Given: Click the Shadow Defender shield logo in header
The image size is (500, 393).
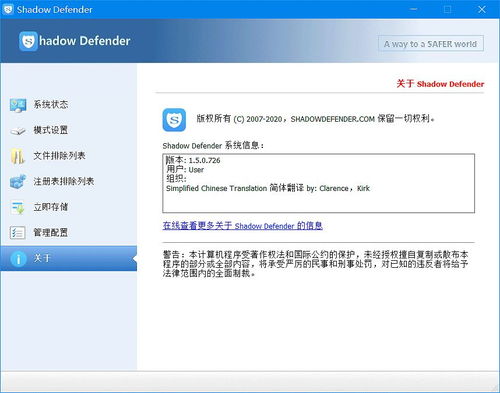Looking at the screenshot, I should [x=28, y=41].
